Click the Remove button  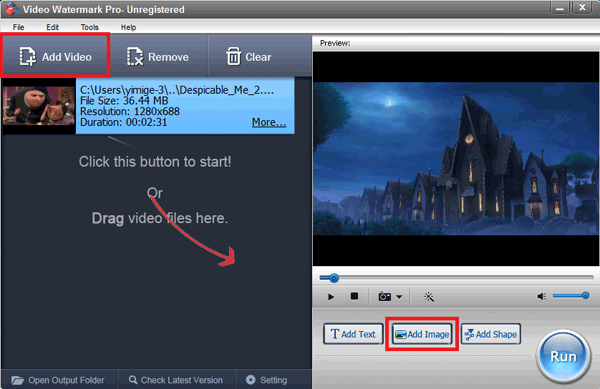(x=158, y=57)
